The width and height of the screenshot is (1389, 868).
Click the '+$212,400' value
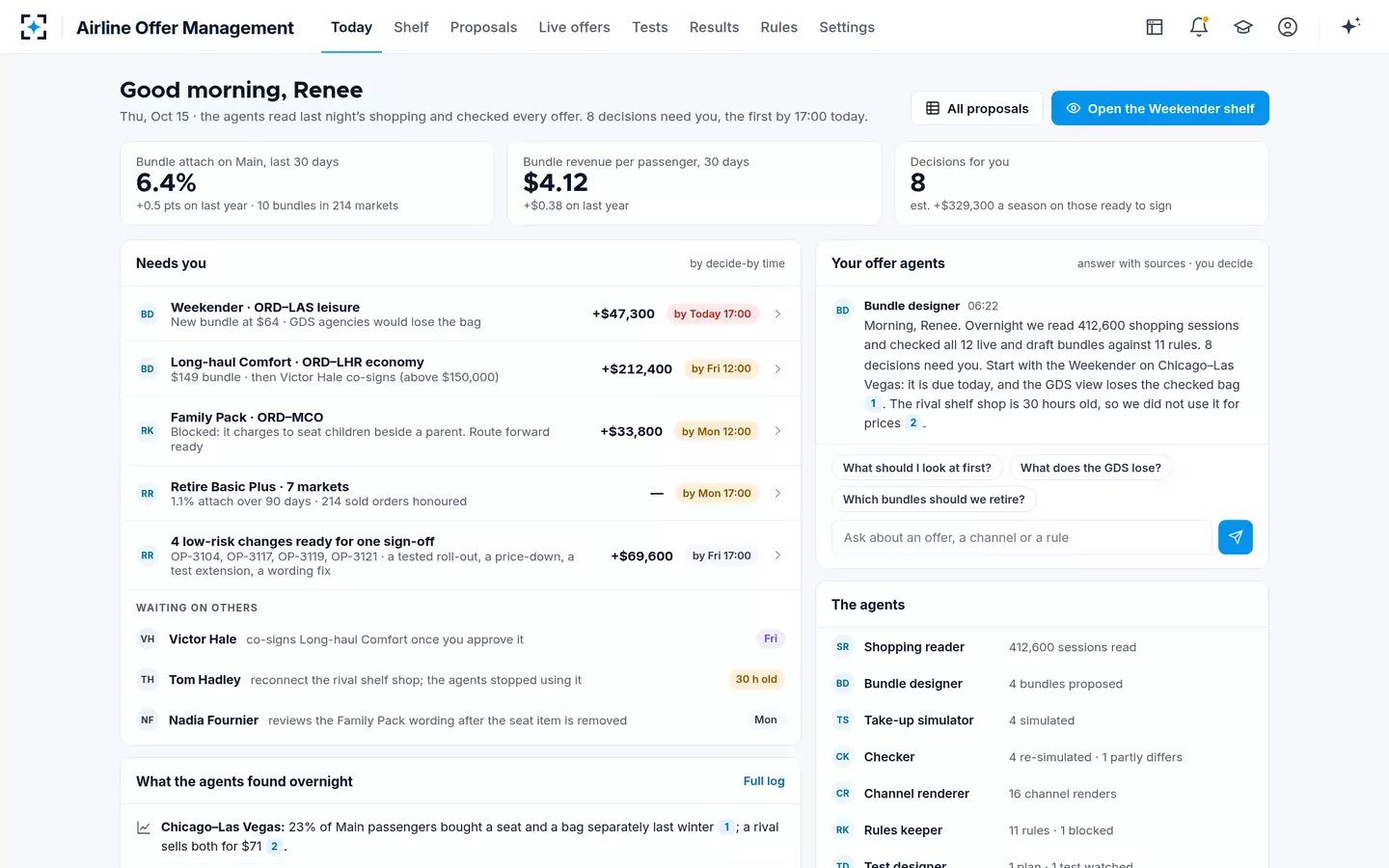(637, 369)
